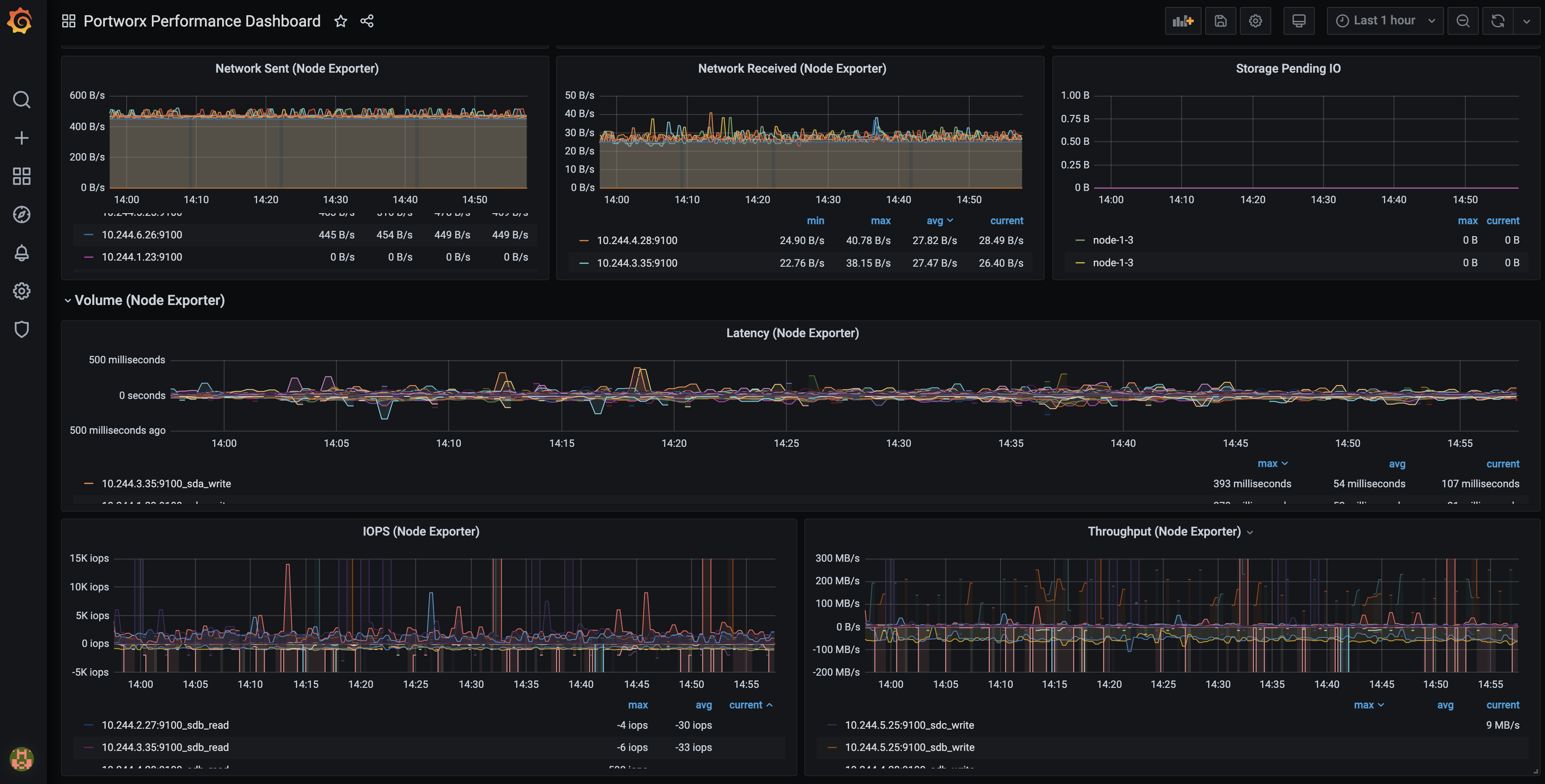Sort Storage Pending IO legend by current
The image size is (1545, 784).
pos(1502,221)
